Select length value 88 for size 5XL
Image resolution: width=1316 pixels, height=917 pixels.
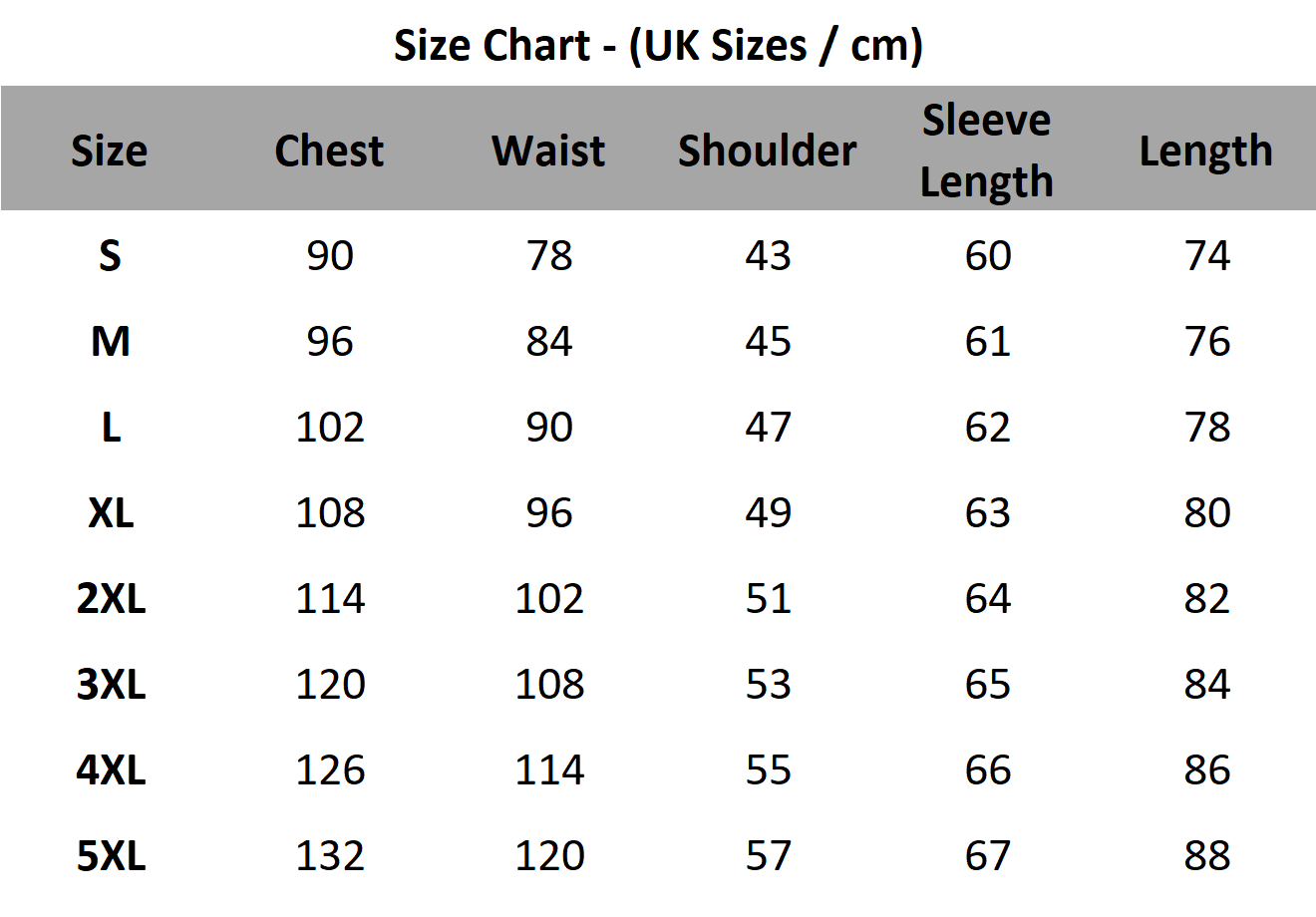tap(1207, 856)
